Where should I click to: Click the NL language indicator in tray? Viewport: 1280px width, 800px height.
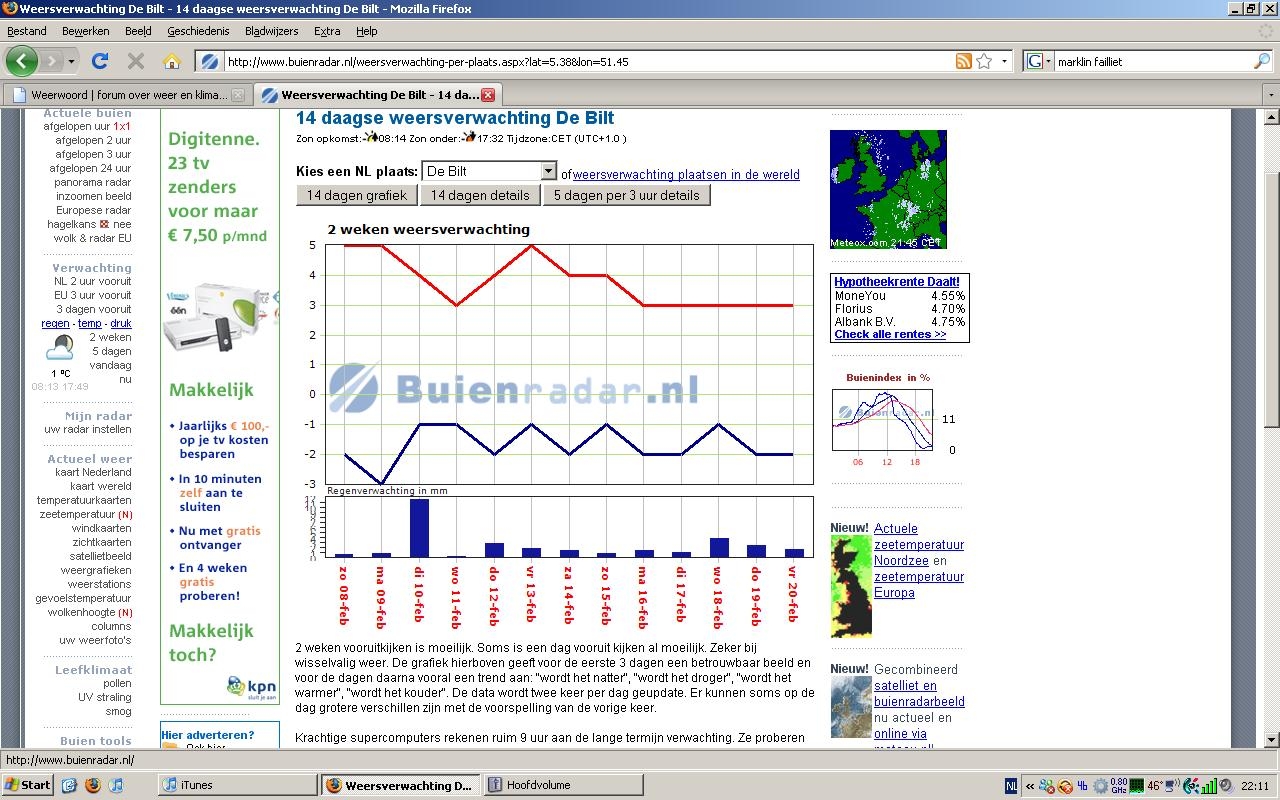(x=1011, y=786)
